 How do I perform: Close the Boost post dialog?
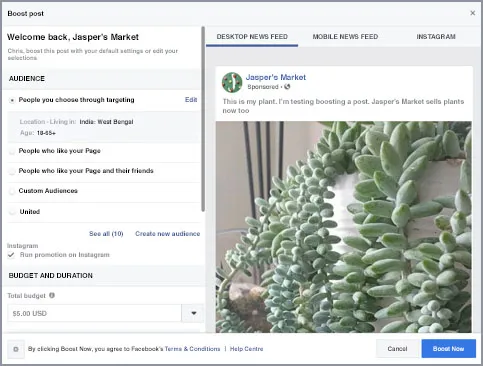coord(472,13)
